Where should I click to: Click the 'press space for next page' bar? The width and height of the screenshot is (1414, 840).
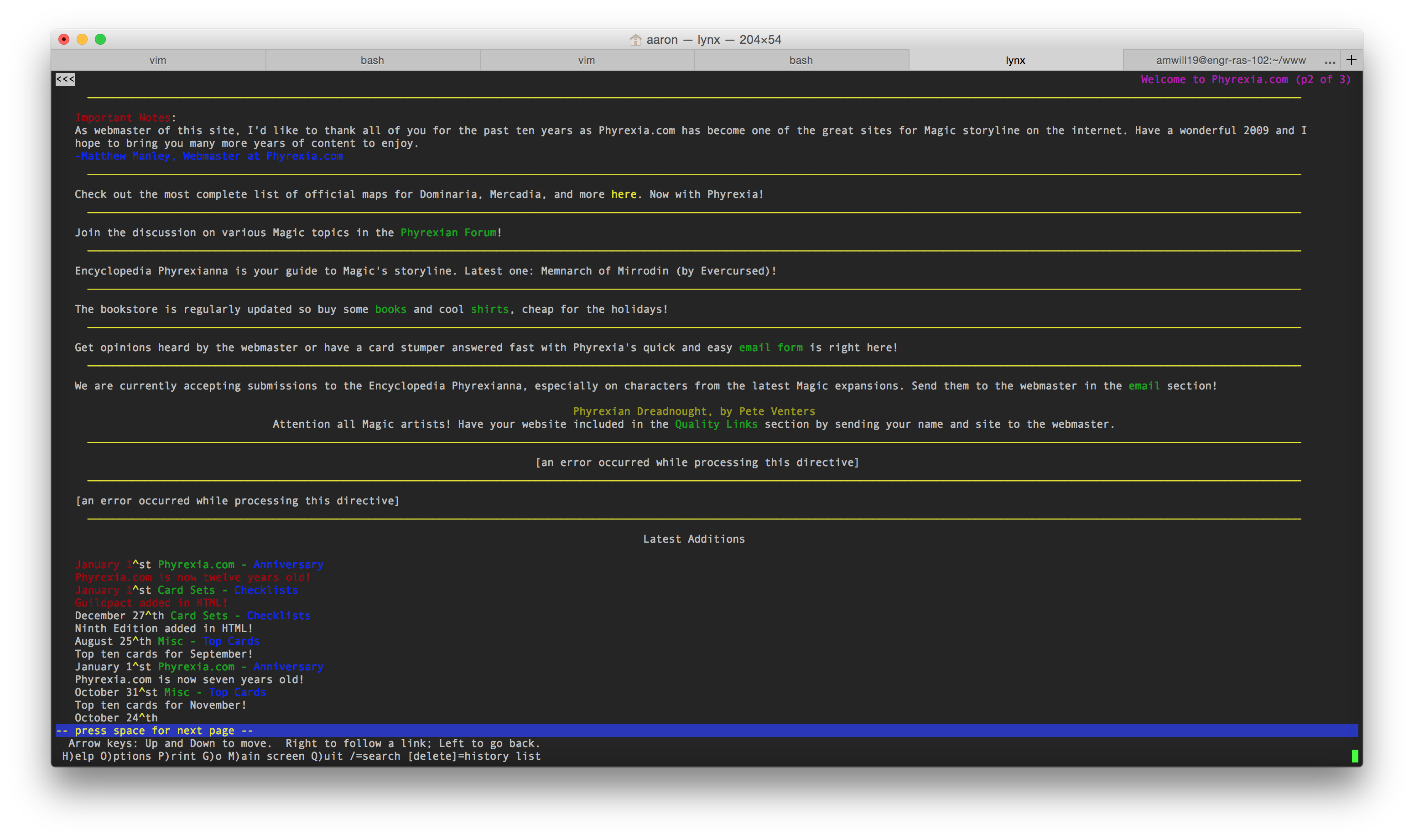(x=707, y=731)
